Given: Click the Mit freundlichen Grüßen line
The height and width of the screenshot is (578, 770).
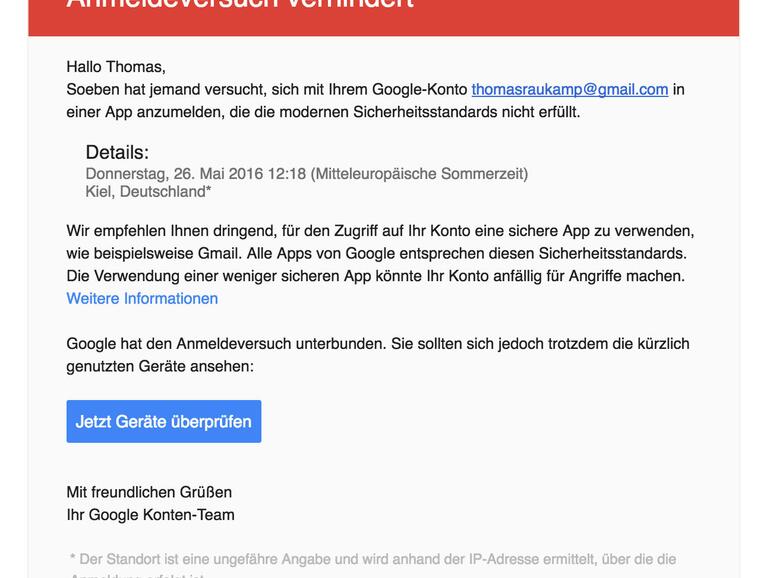Looking at the screenshot, I should pyautogui.click(x=149, y=492).
